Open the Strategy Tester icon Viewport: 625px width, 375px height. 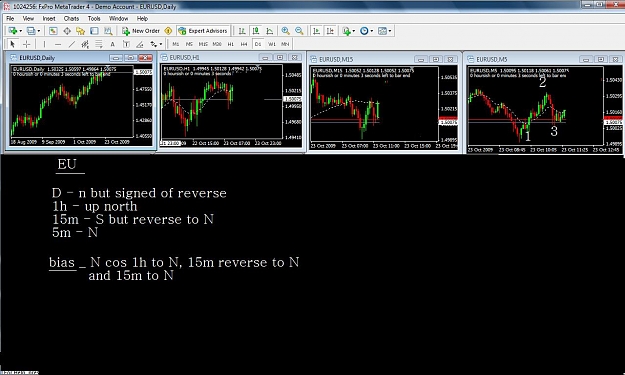(108, 31)
